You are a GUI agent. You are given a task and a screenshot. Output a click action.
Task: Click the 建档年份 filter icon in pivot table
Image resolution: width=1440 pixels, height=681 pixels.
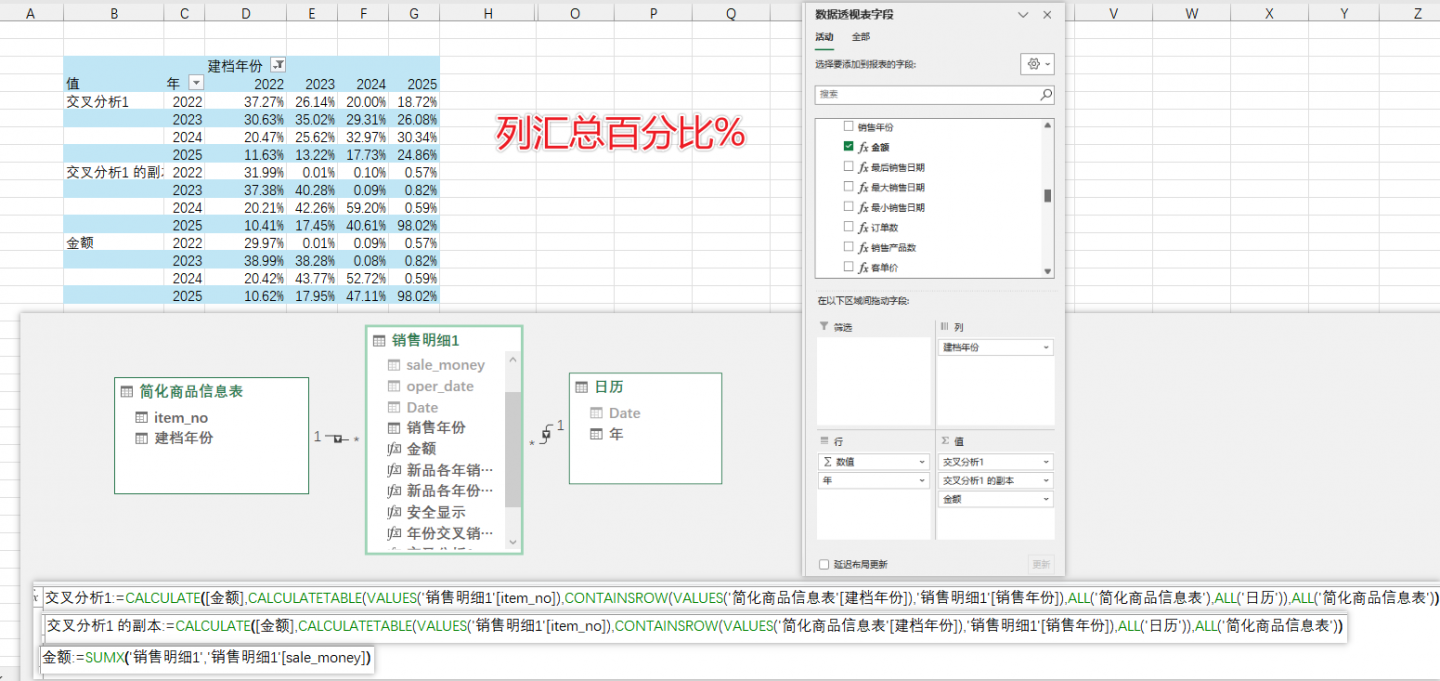278,65
